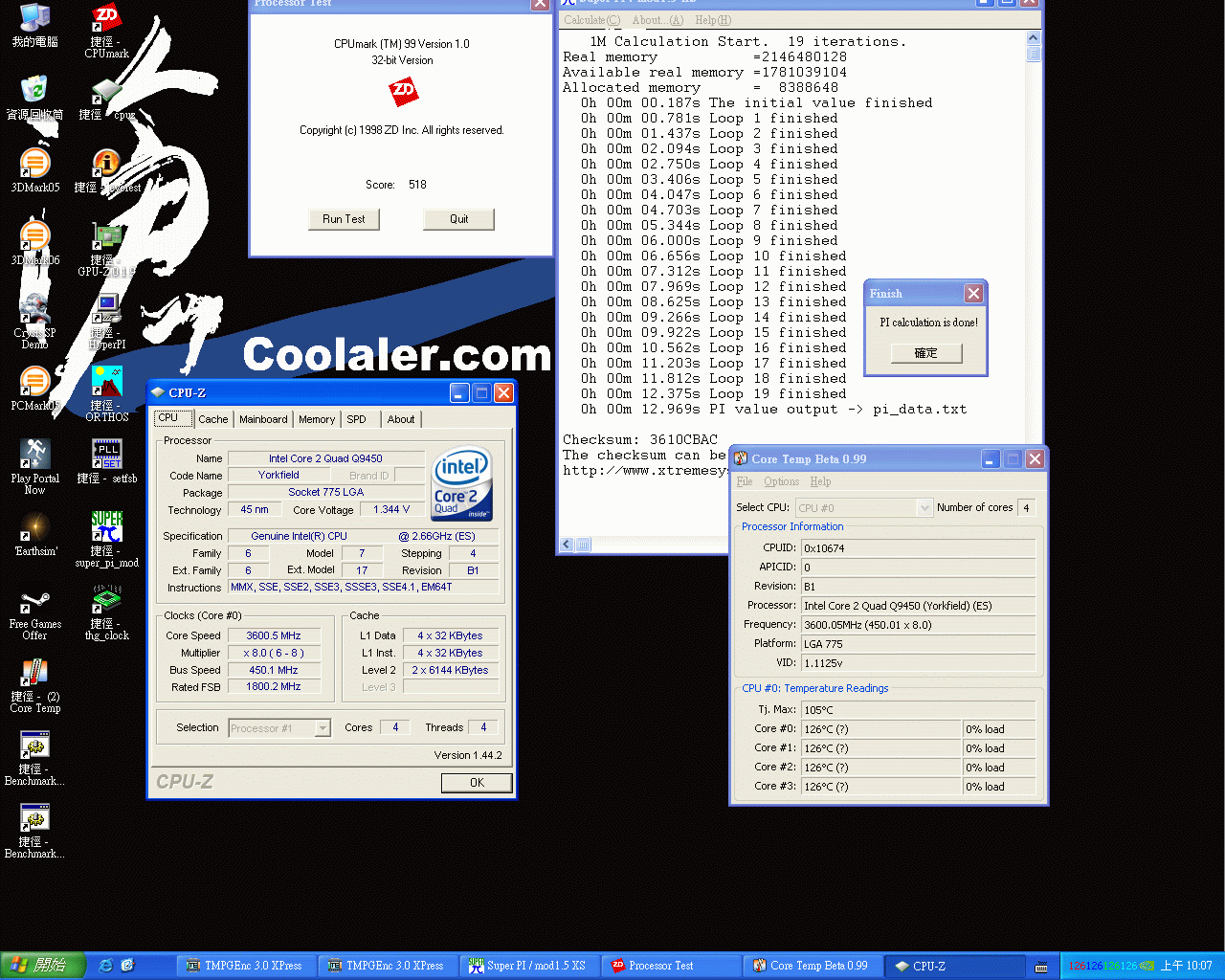Launch the GPU-Z desktop shortcut
1225x980 pixels.
pyautogui.click(x=107, y=249)
